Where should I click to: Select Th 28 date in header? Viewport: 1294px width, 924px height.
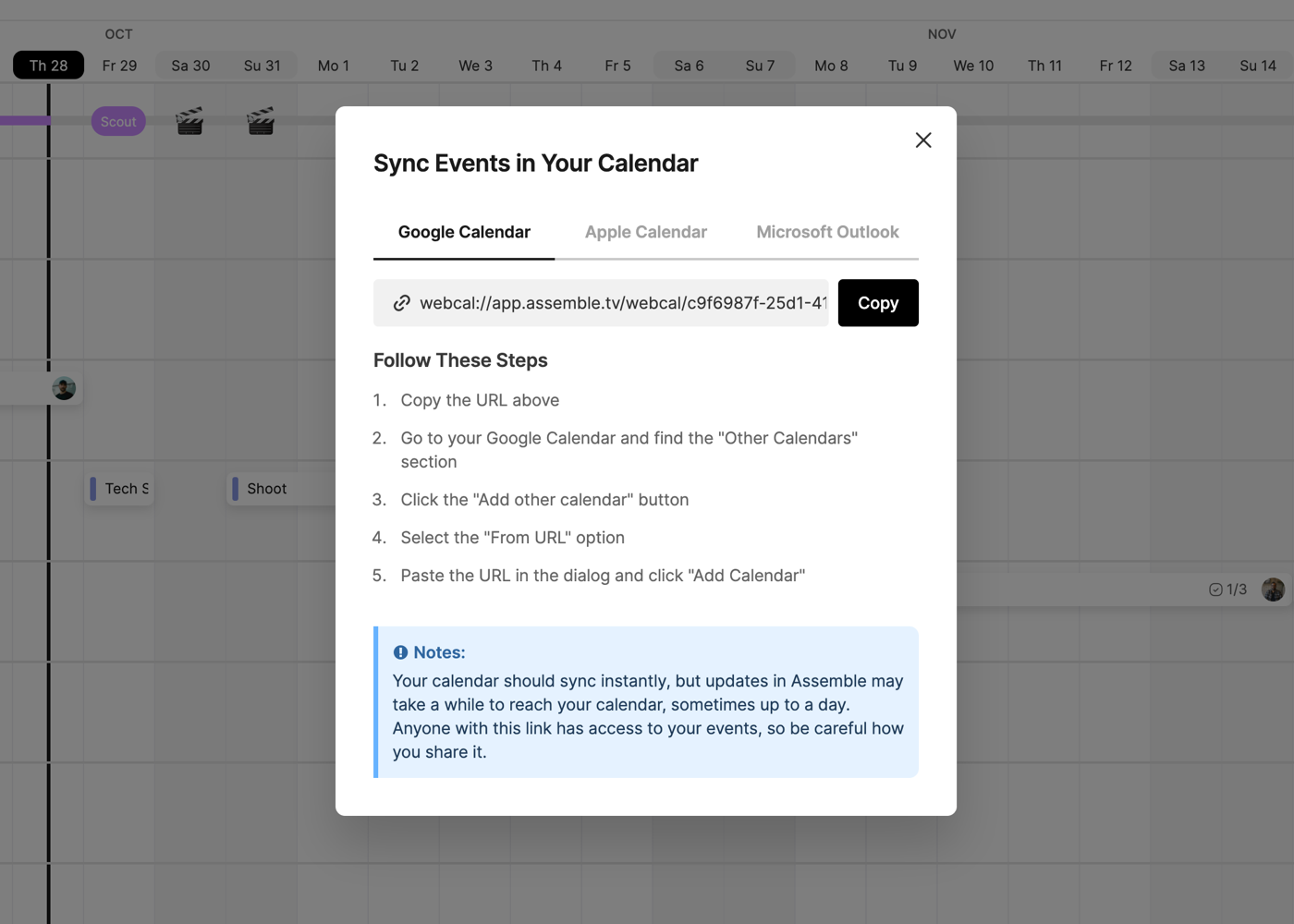tap(48, 66)
